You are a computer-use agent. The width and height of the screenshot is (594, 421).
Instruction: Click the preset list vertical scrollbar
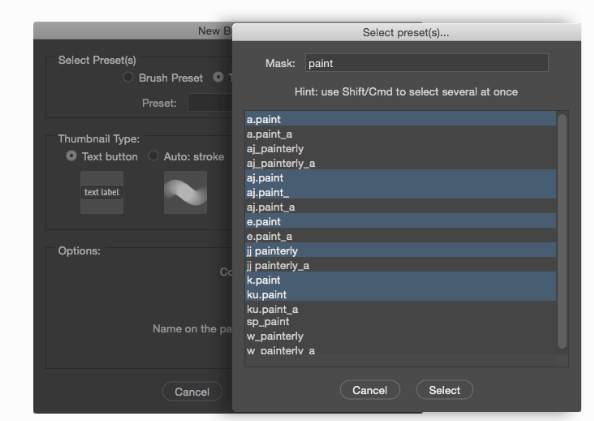pos(562,231)
